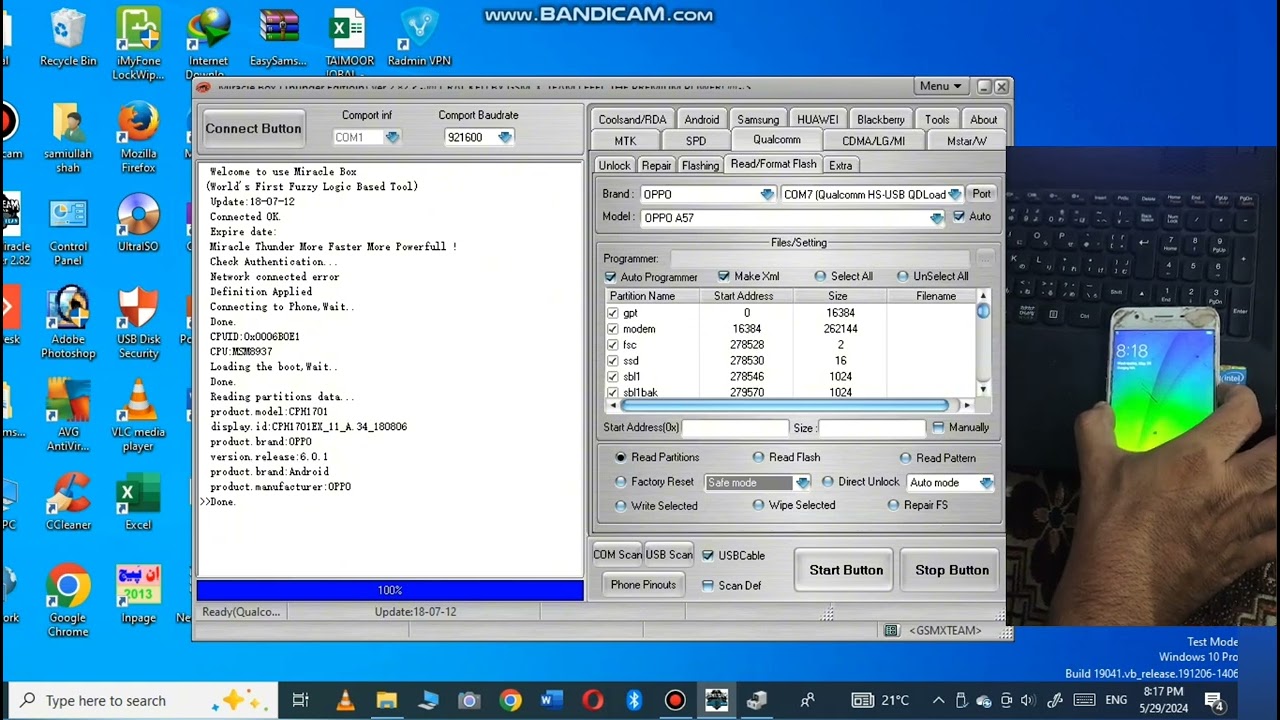Launch the UltraISO desktop icon
This screenshot has width=1280, height=720.
(138, 217)
